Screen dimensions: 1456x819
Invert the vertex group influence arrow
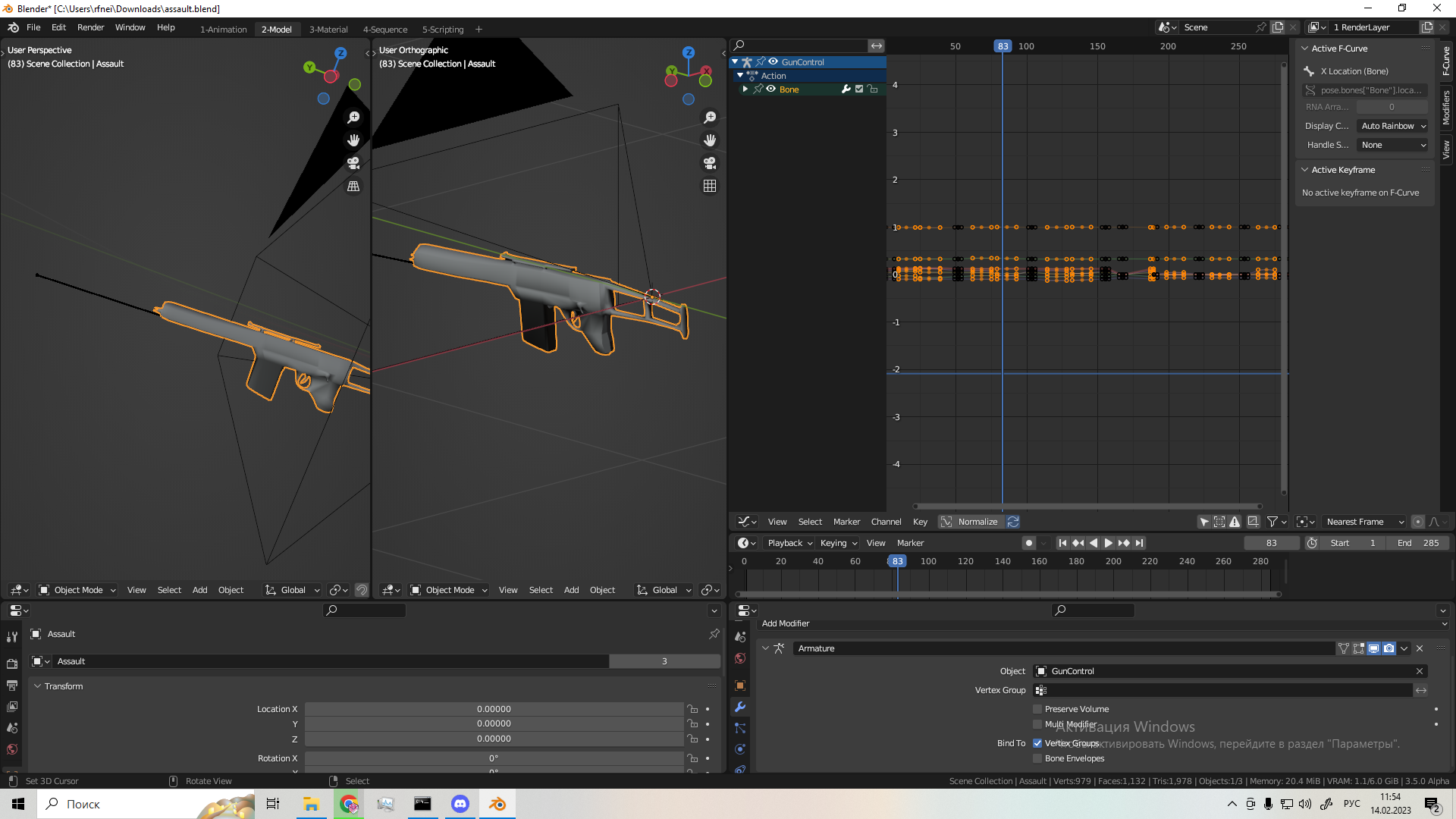pos(1421,690)
